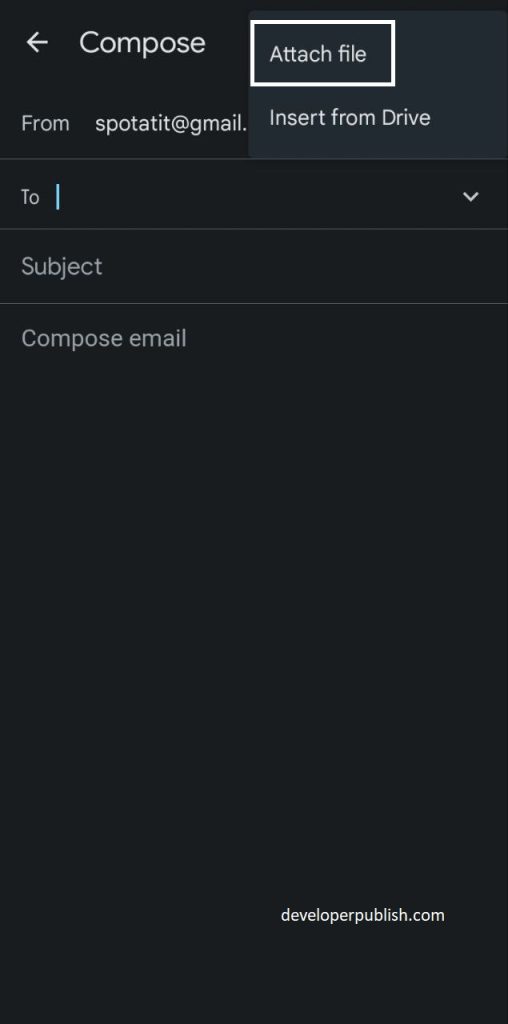Tap the blinking blue cursor in To field
The image size is (508, 1024).
click(x=57, y=197)
